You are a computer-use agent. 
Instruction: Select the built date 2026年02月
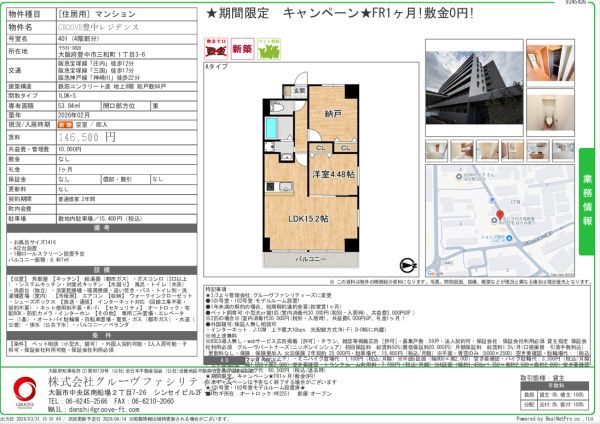point(74,115)
